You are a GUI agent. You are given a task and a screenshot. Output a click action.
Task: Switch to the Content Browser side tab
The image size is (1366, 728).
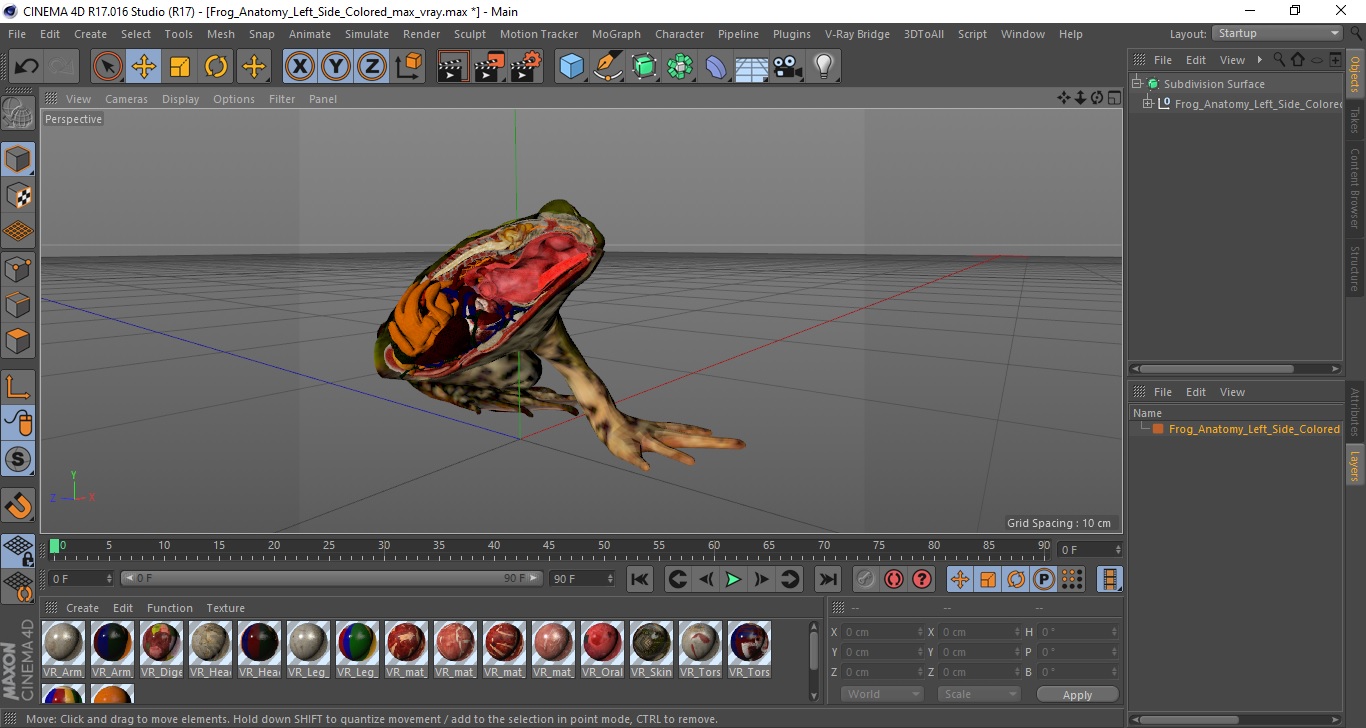coord(1355,188)
